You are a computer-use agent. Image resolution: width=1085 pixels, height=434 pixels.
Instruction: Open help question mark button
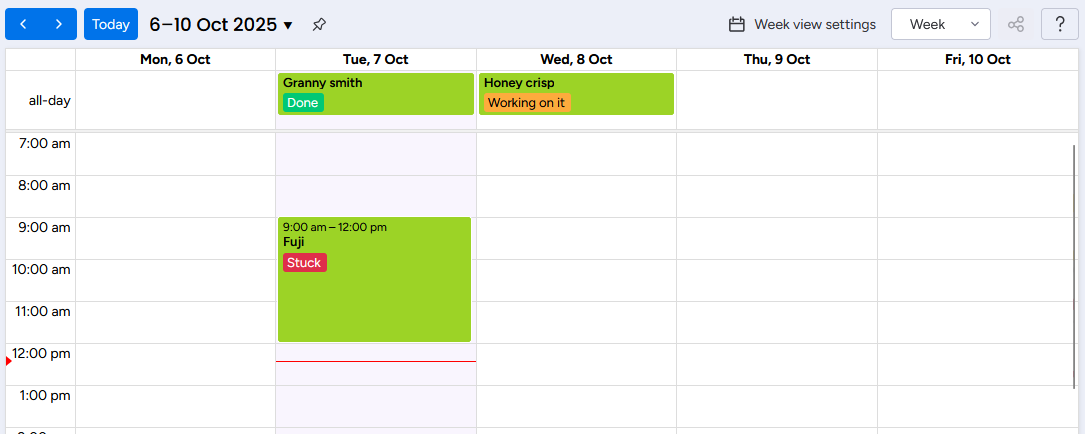pos(1059,24)
